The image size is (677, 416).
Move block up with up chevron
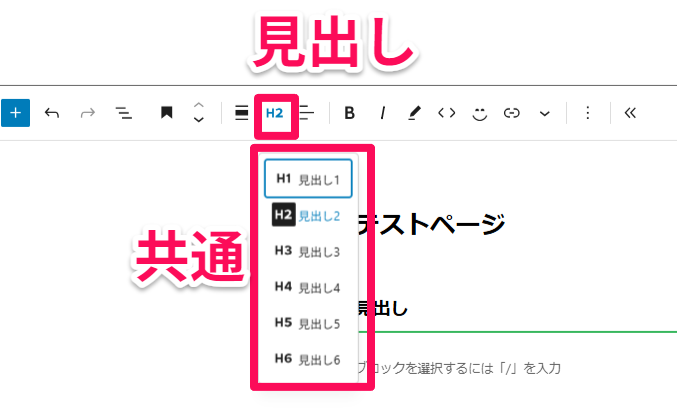[198, 105]
